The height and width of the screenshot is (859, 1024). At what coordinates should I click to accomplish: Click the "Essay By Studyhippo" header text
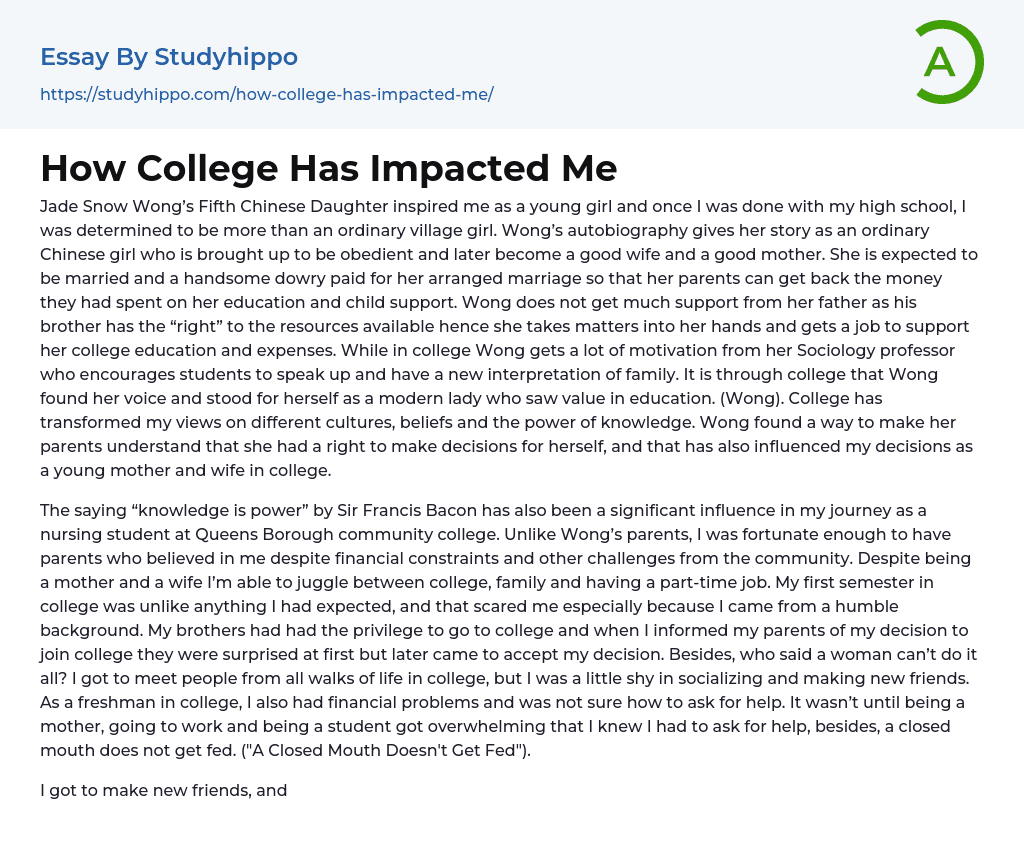(169, 57)
